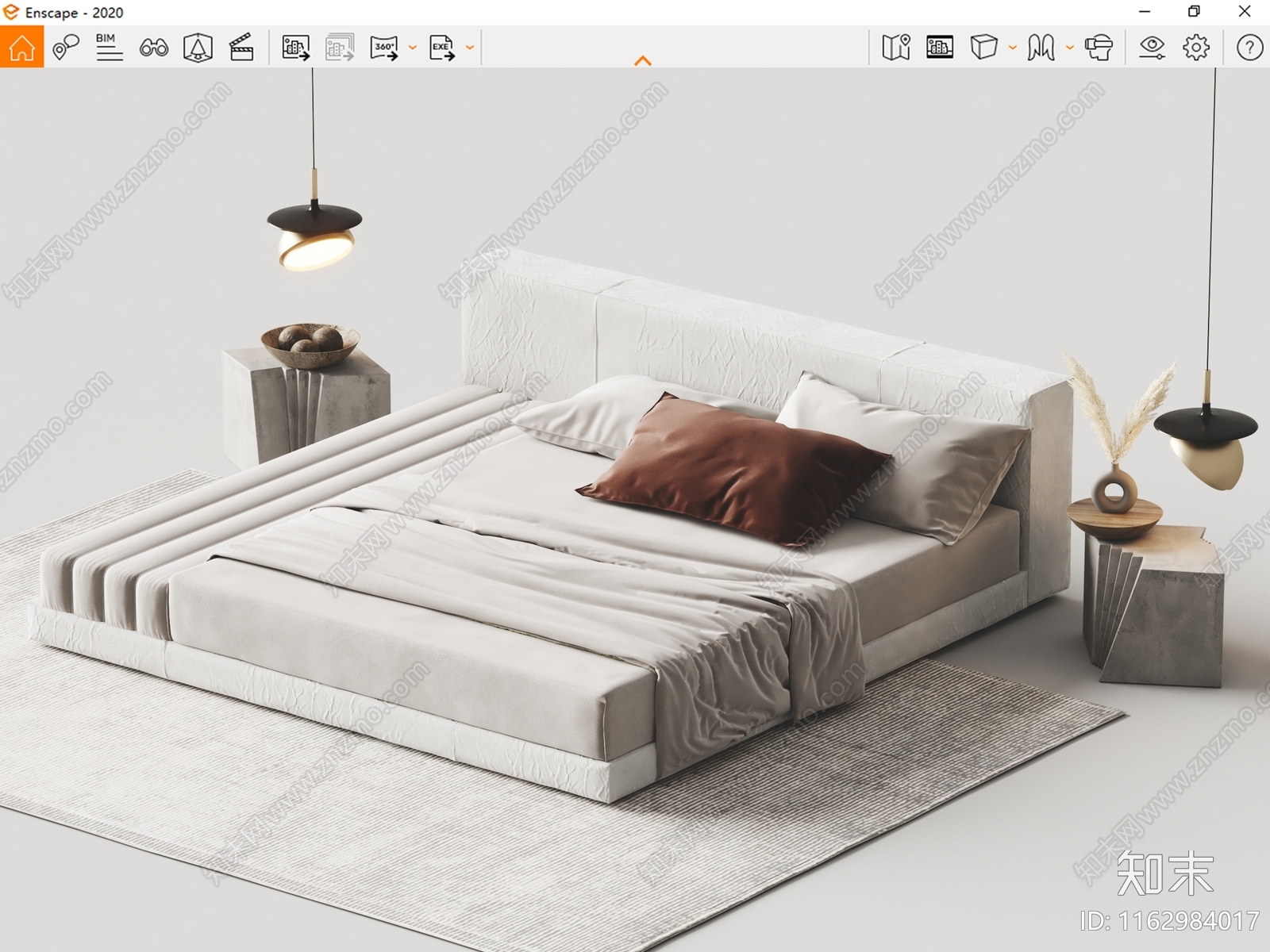
Task: Open Manage Views binoculars icon
Action: pos(154,48)
